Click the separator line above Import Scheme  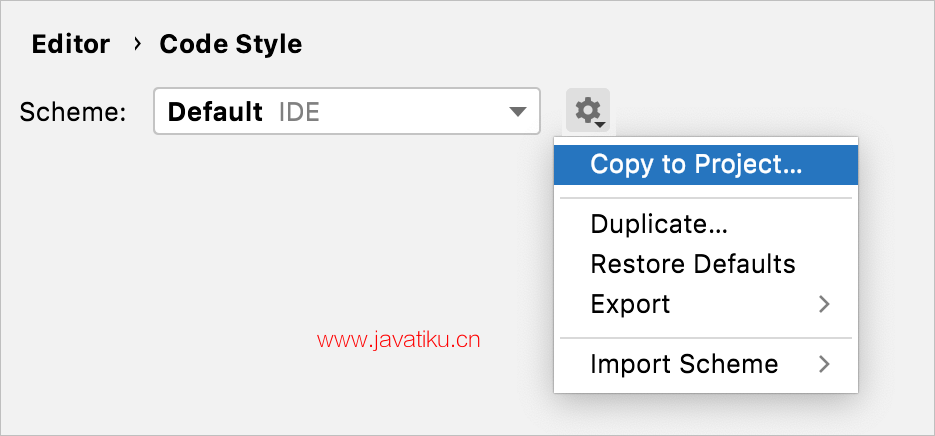coord(706,338)
